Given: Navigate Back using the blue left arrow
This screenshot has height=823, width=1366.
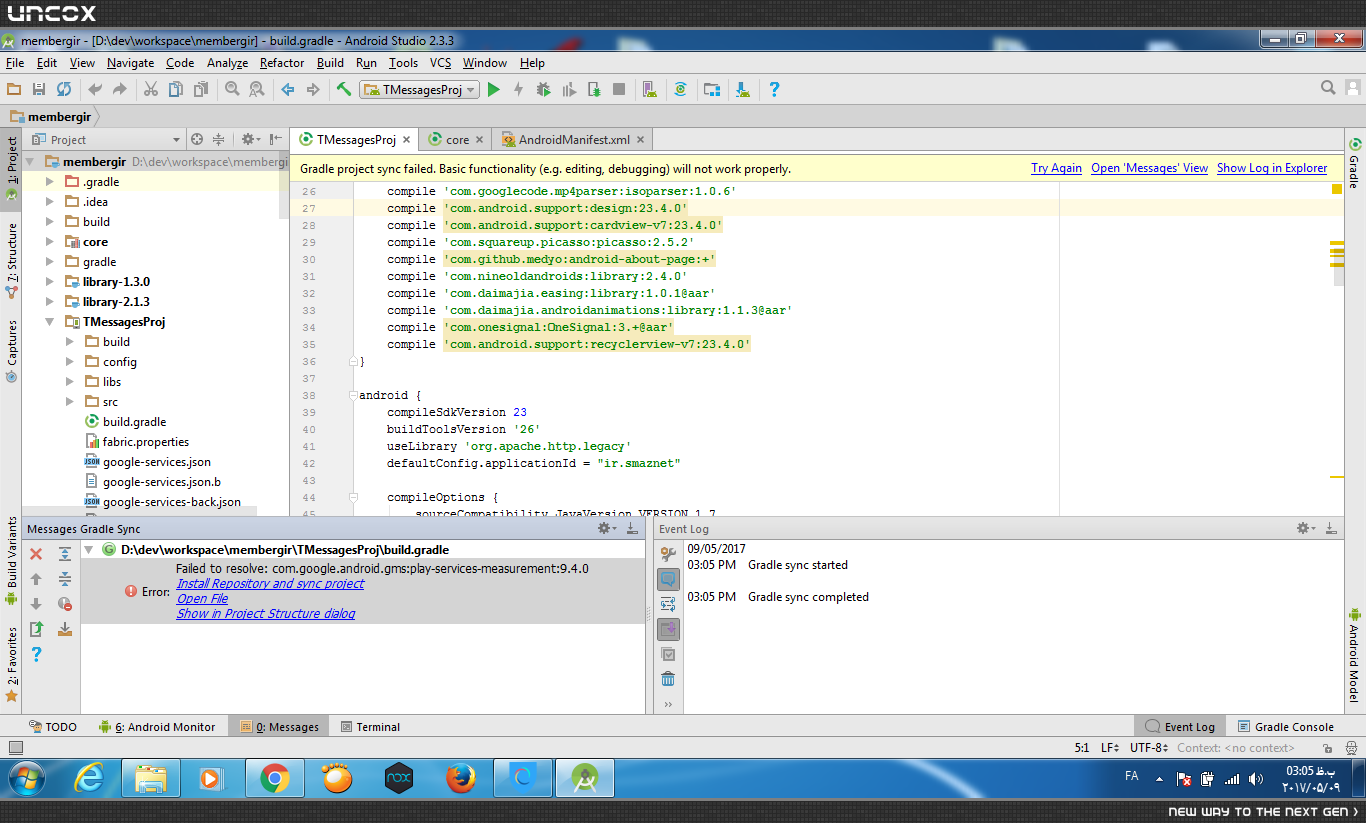Looking at the screenshot, I should pyautogui.click(x=288, y=89).
